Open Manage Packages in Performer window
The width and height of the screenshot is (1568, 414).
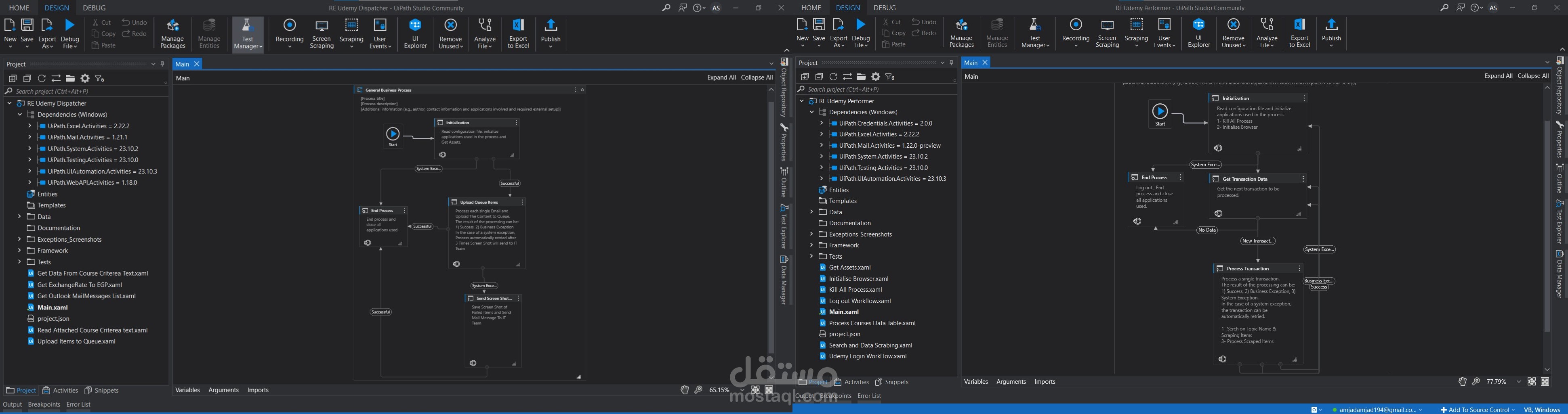click(962, 32)
